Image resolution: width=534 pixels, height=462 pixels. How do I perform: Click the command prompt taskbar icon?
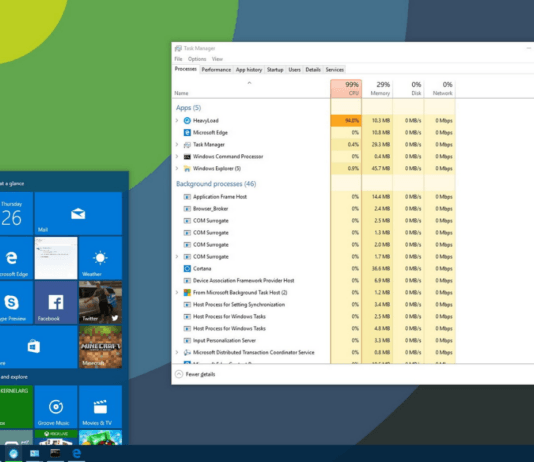coord(55,453)
